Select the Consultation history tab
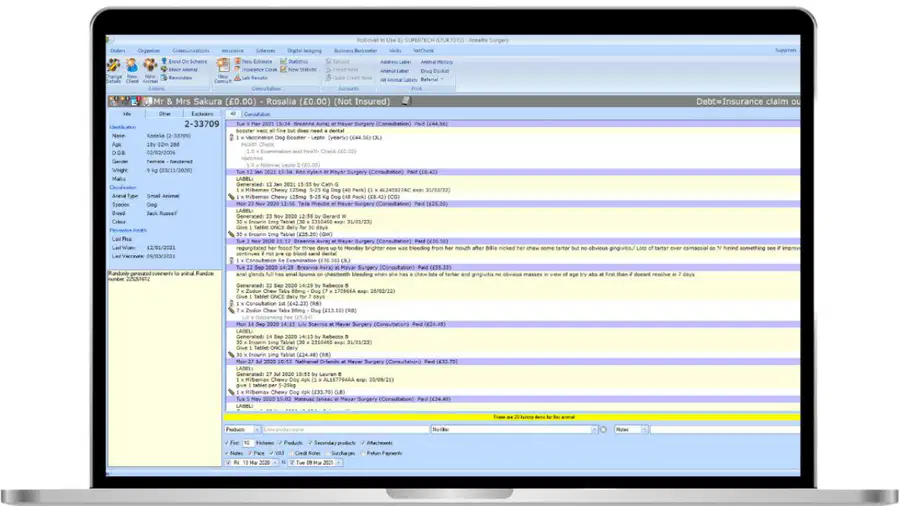This screenshot has width=900, height=506. coord(257,114)
